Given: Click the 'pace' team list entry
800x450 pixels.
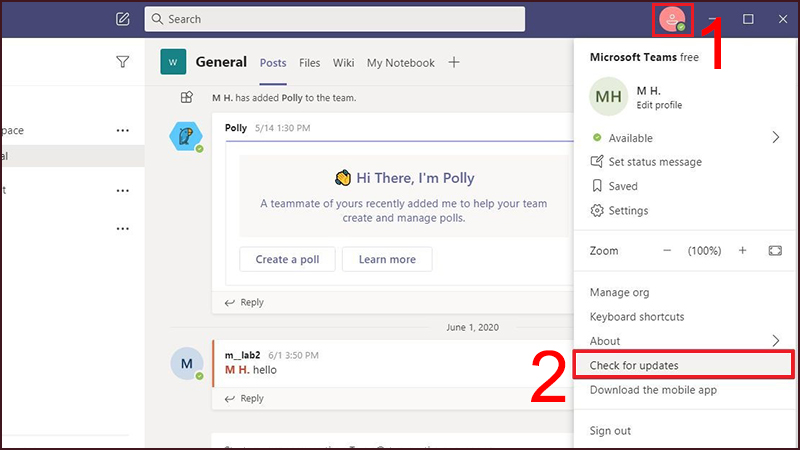Looking at the screenshot, I should point(72,131).
